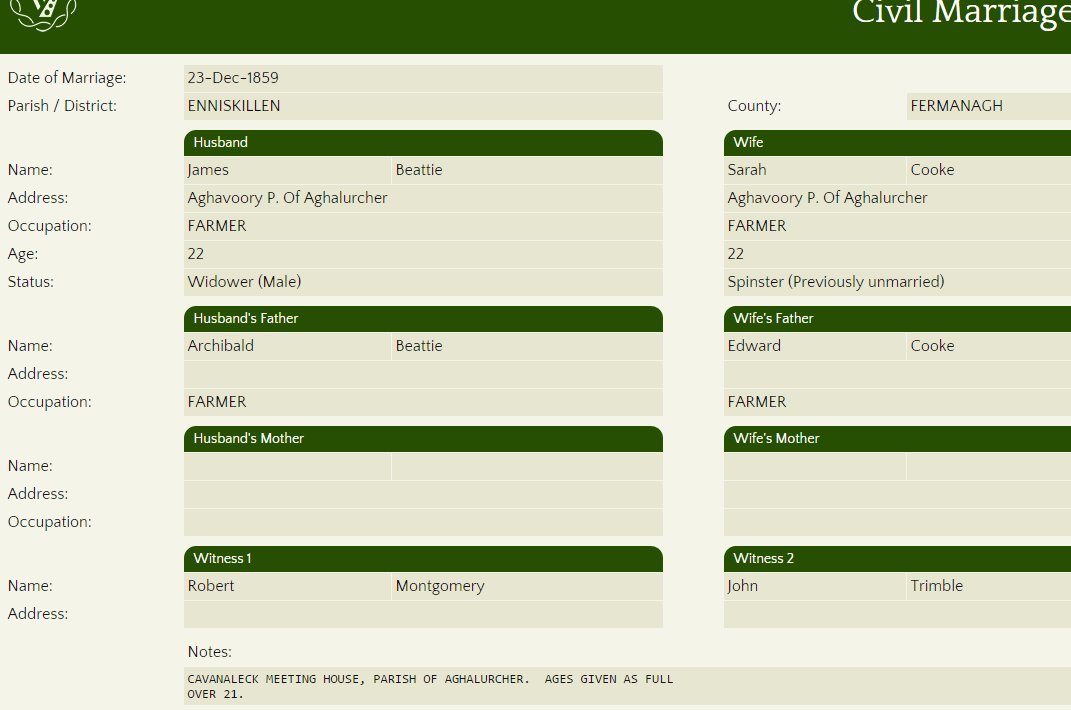Click wife's status Spinster (Previously unmarried)

(x=896, y=282)
